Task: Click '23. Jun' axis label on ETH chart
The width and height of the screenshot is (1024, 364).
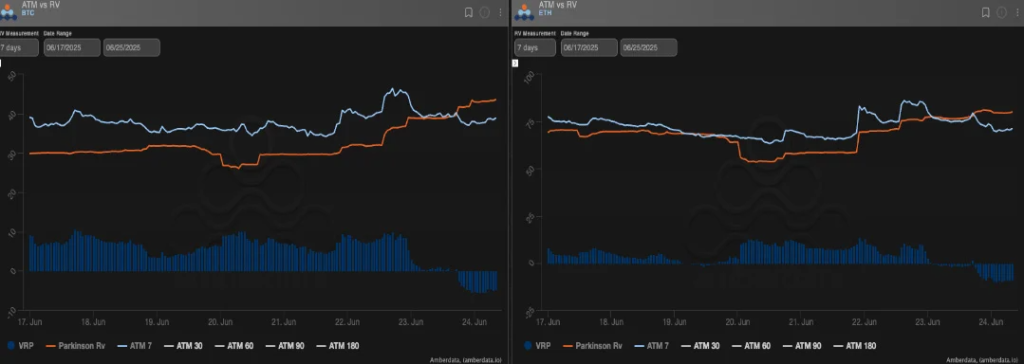Action: (x=927, y=322)
